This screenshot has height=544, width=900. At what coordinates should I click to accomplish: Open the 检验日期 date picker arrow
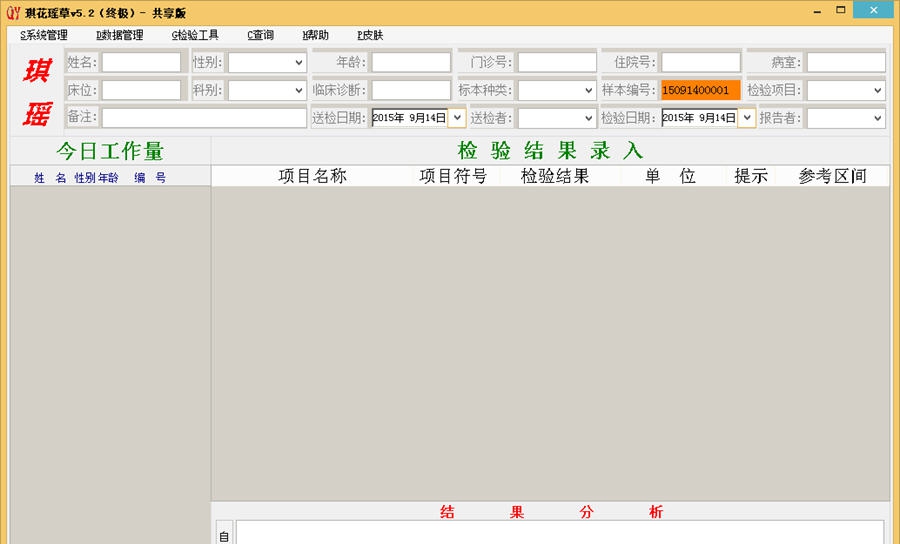(746, 118)
